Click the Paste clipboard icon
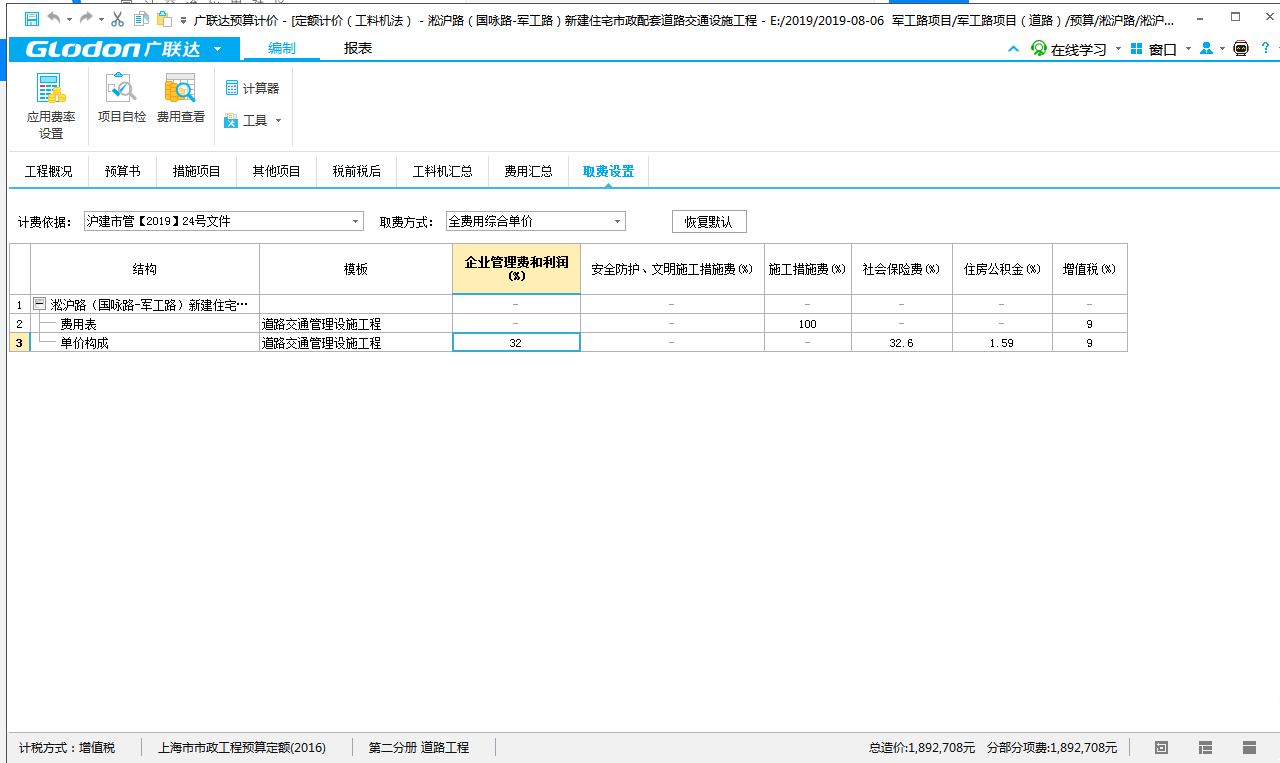Image resolution: width=1280 pixels, height=763 pixels. point(165,19)
